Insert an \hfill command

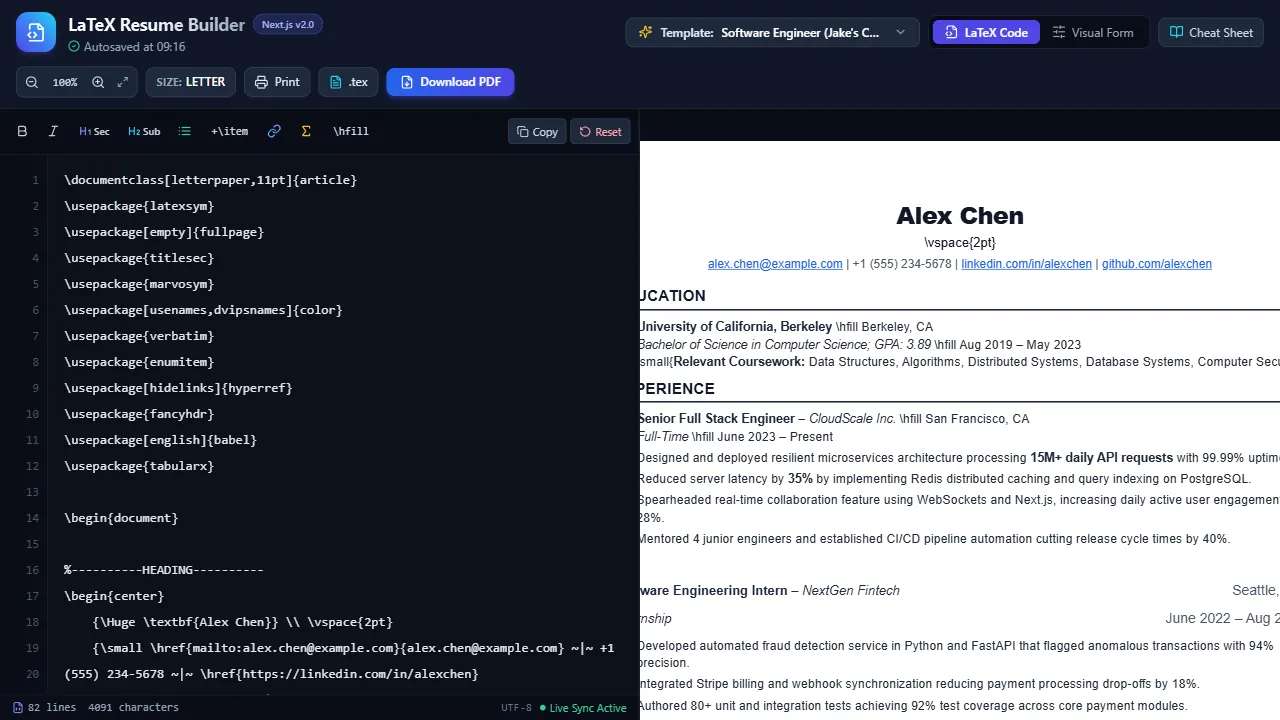[x=351, y=131]
